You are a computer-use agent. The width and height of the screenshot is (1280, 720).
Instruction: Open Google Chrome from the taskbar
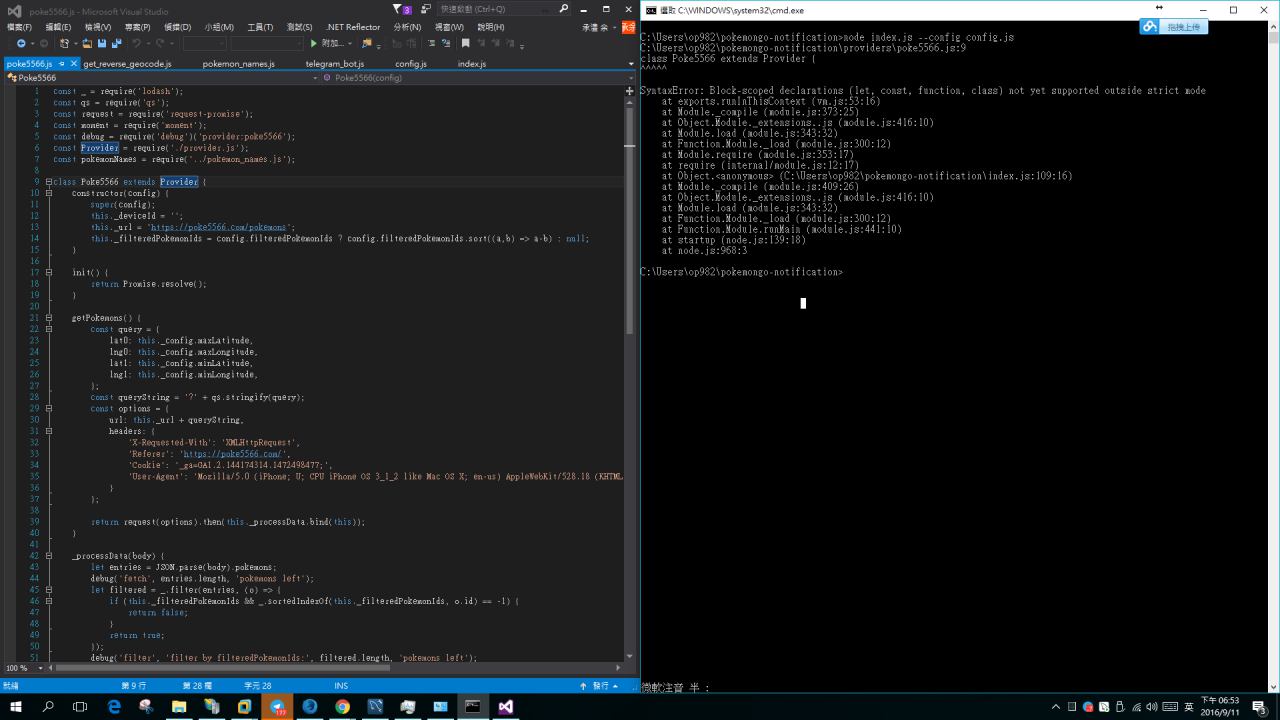(342, 706)
